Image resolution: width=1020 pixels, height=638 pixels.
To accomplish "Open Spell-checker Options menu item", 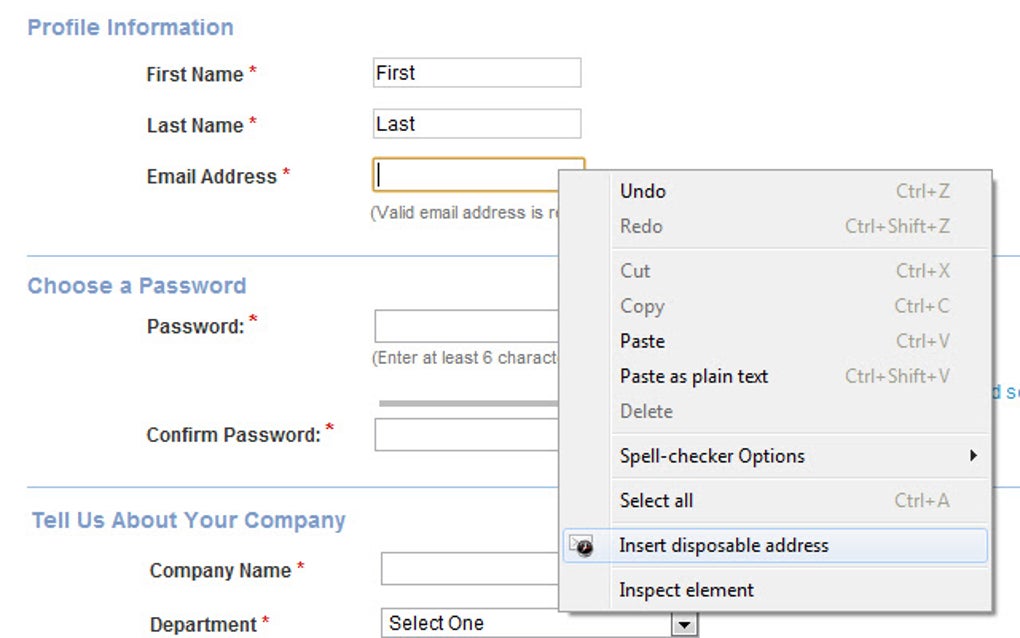I will click(712, 456).
